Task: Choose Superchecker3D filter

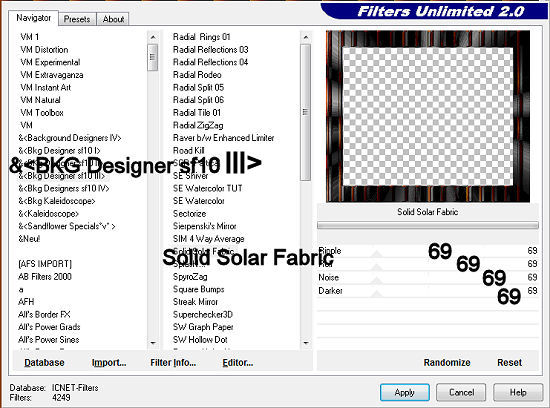Action: [x=203, y=314]
